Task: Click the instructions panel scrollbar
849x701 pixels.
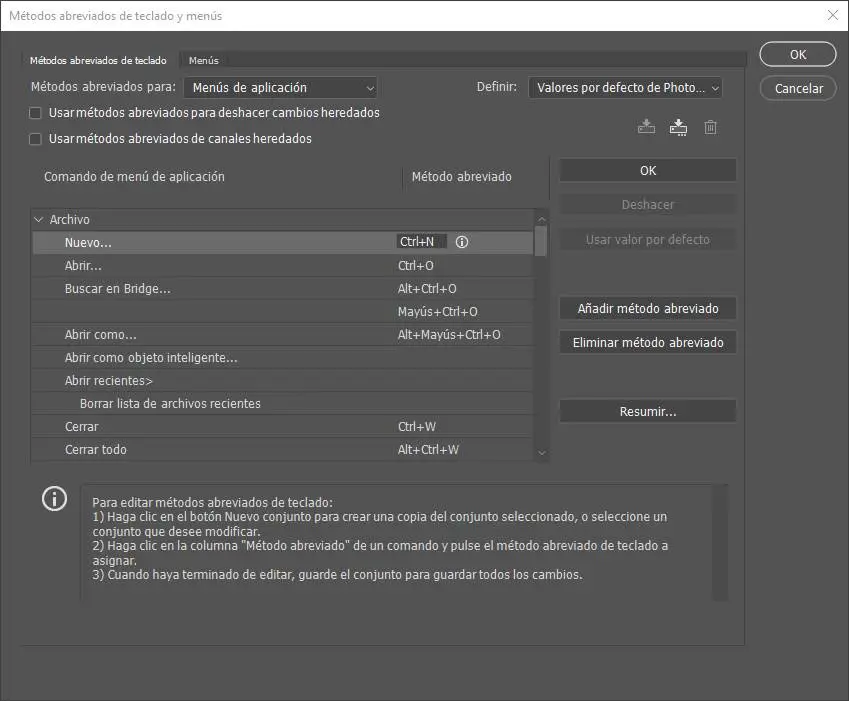Action: click(x=720, y=542)
